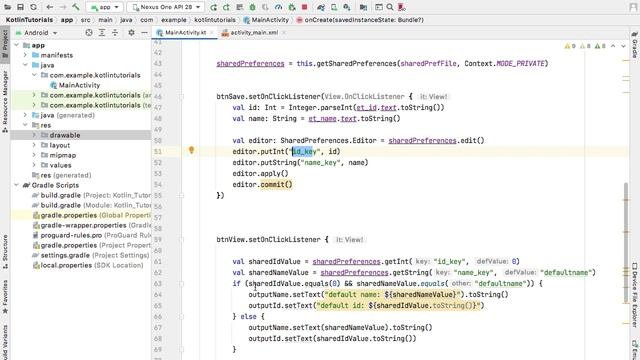The width and height of the screenshot is (640, 360).
Task: Fold the btnSave listener block at line 46
Action: 182,97
